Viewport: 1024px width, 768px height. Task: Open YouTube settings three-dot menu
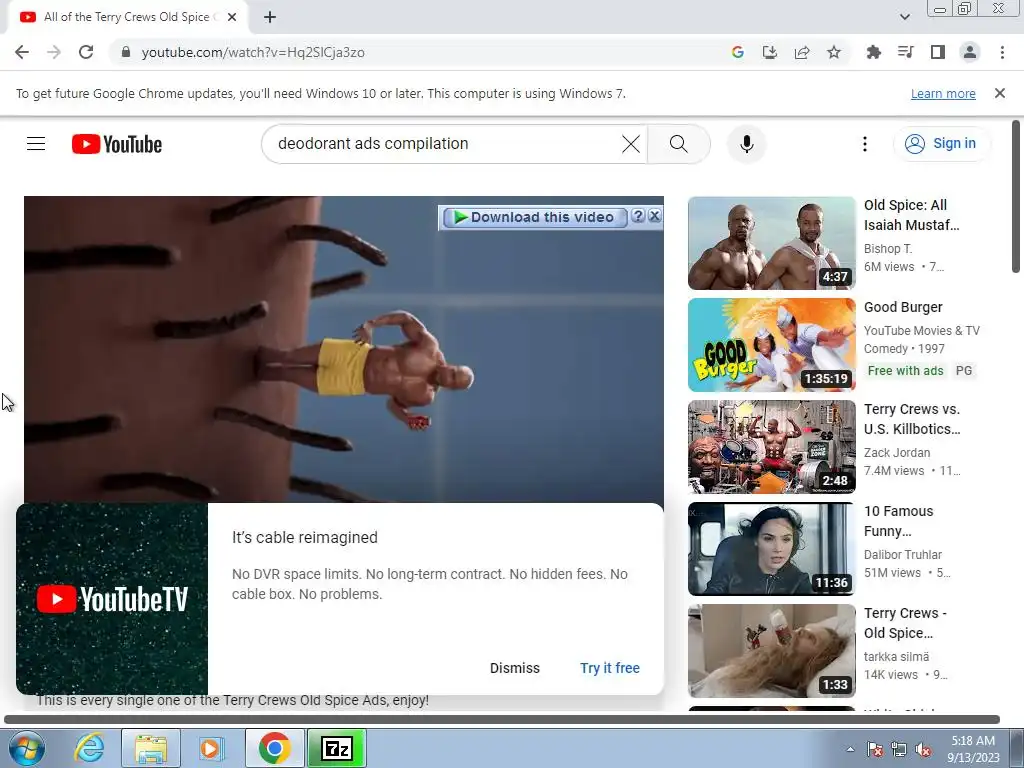tap(865, 144)
